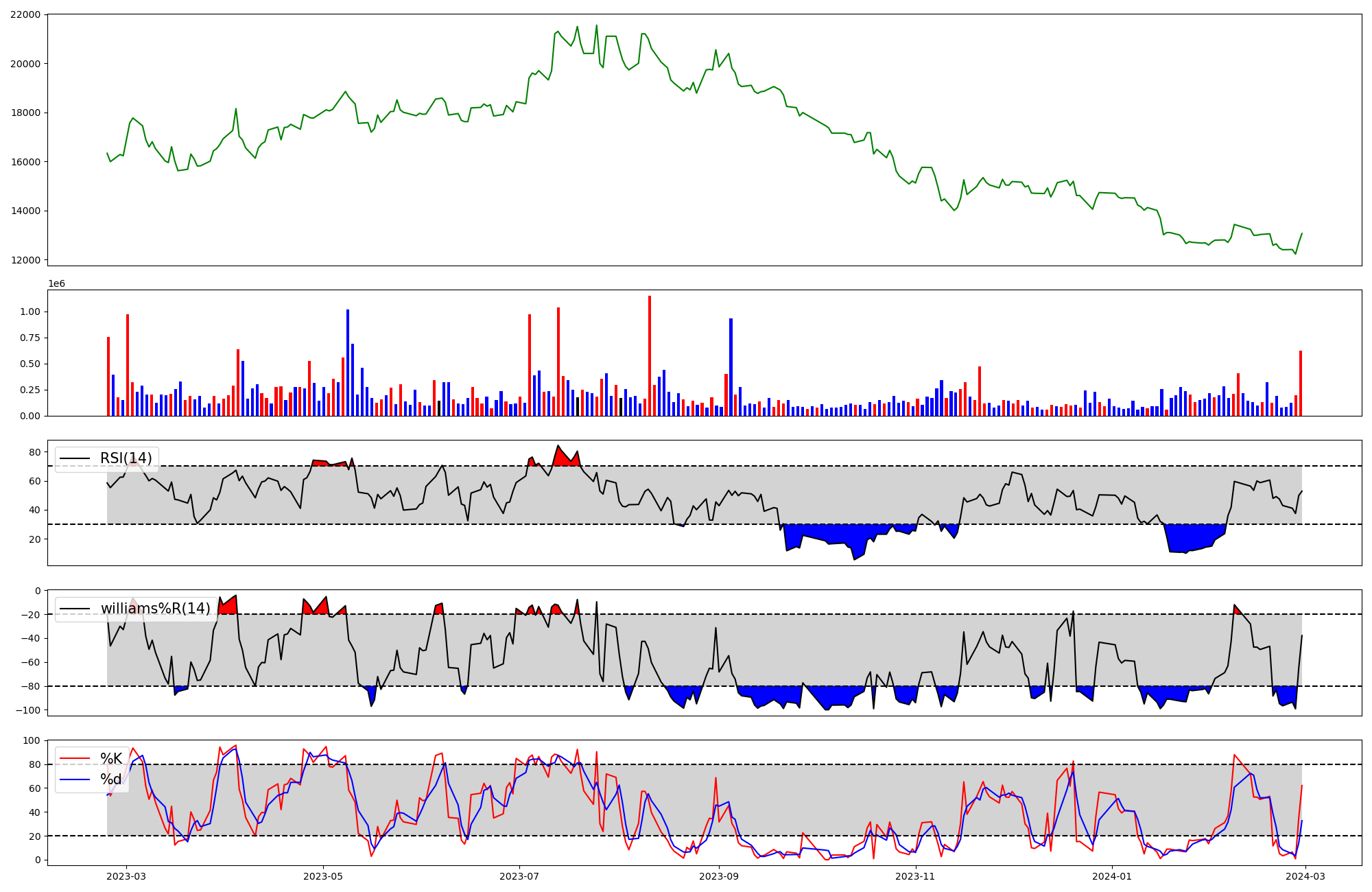The width and height of the screenshot is (1372, 892).
Task: Select the 2024-03 x-axis tick label
Action: coord(1305,876)
